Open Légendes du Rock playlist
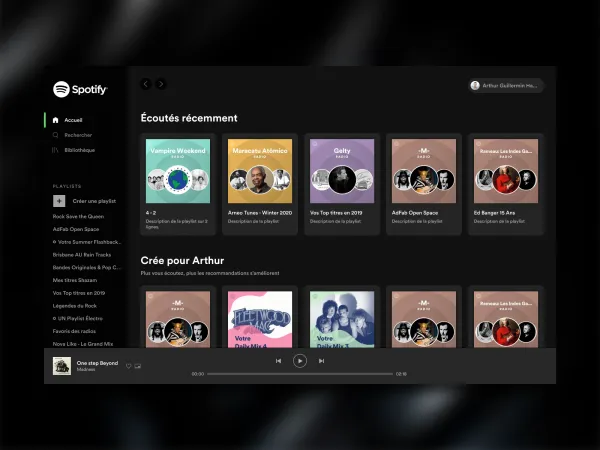 pos(75,306)
